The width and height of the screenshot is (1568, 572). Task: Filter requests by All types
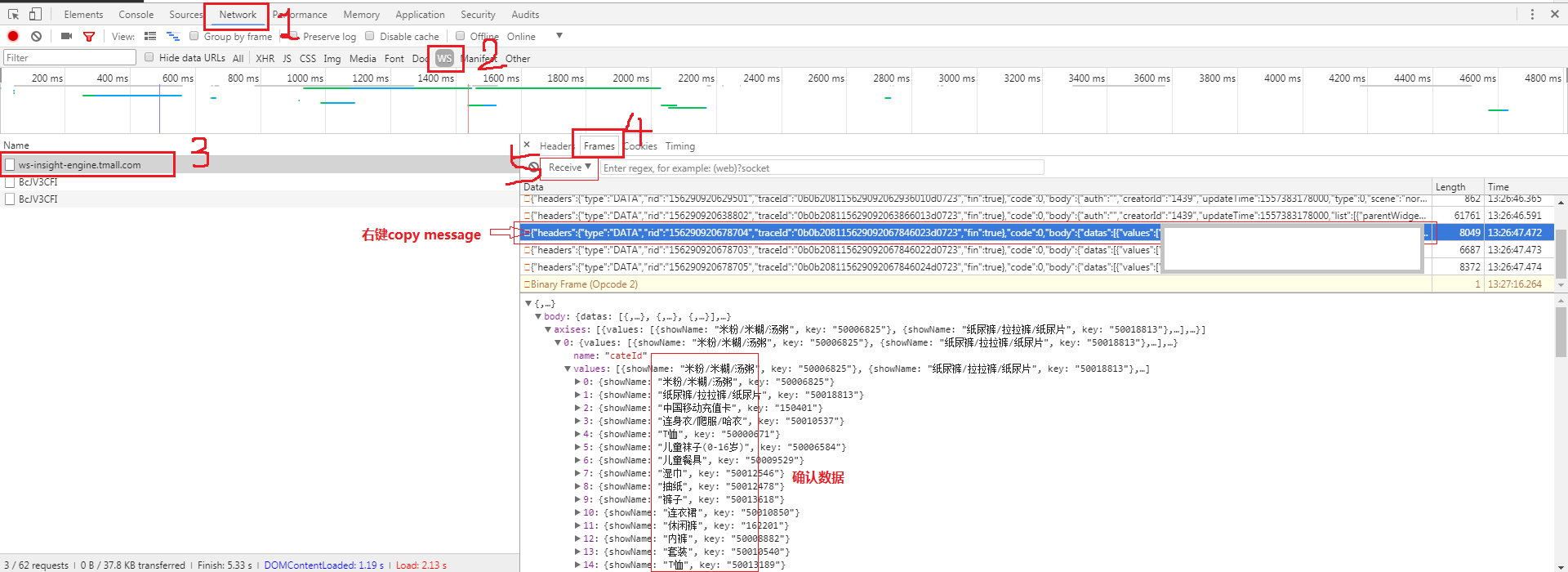point(238,58)
